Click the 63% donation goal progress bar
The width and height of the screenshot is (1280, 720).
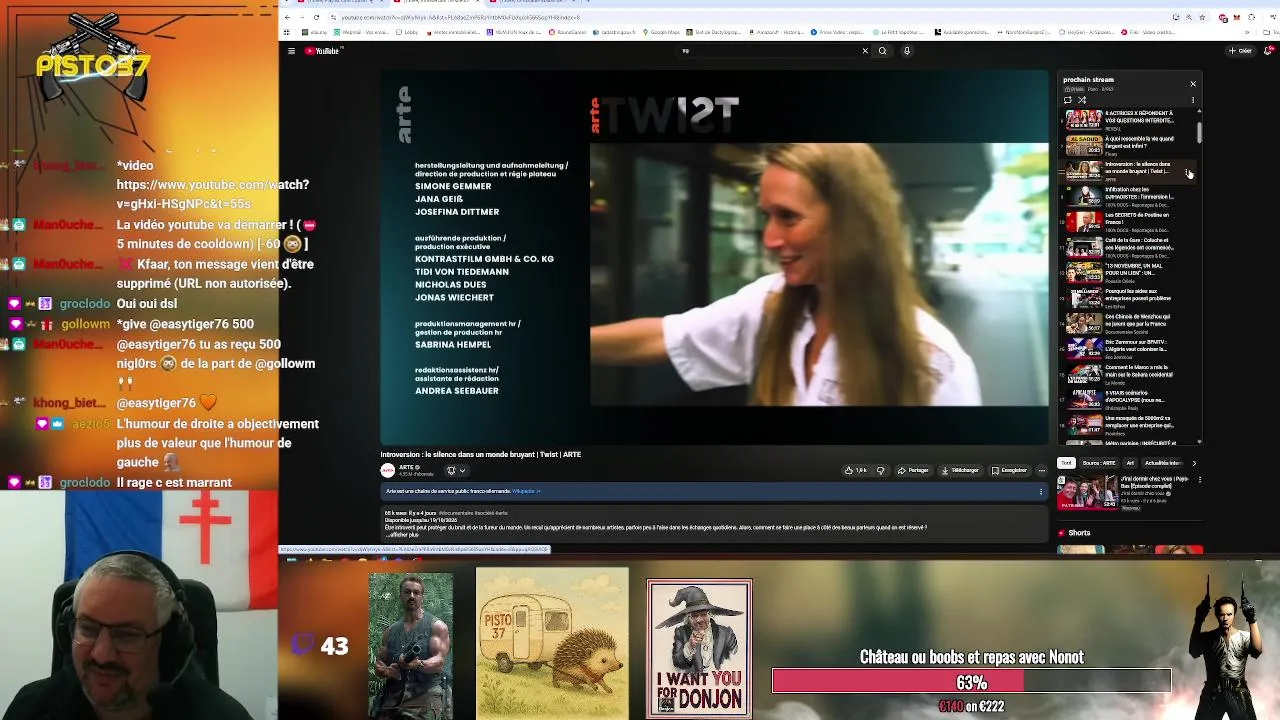pos(971,682)
